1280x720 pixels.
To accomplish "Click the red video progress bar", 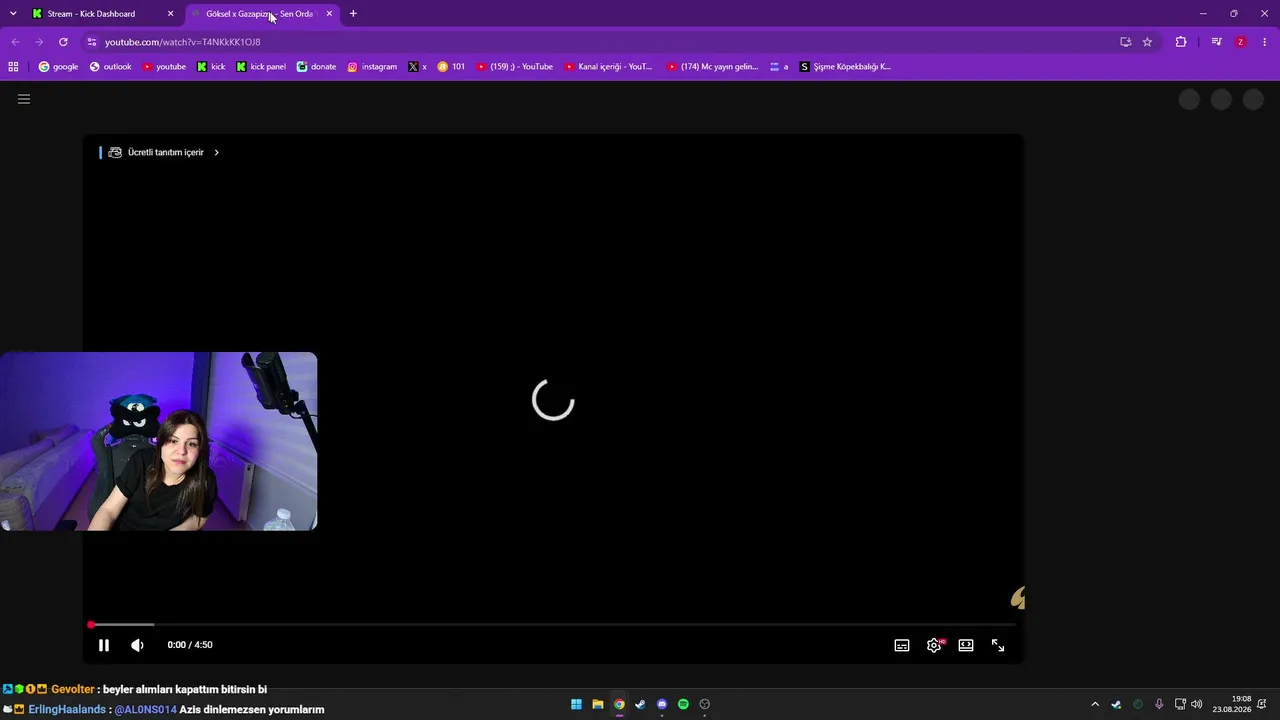I will point(553,625).
